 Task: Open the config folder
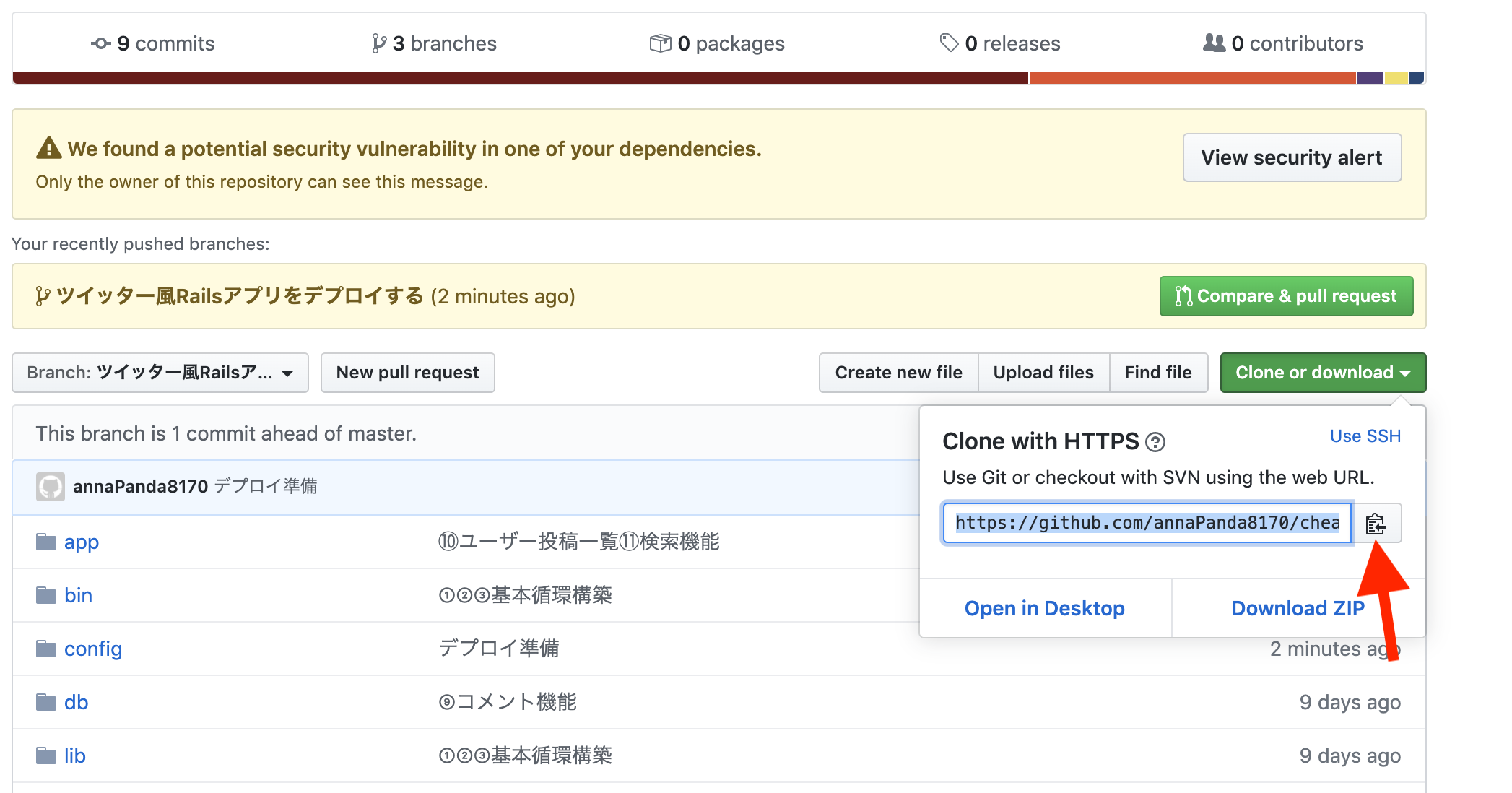(93, 649)
